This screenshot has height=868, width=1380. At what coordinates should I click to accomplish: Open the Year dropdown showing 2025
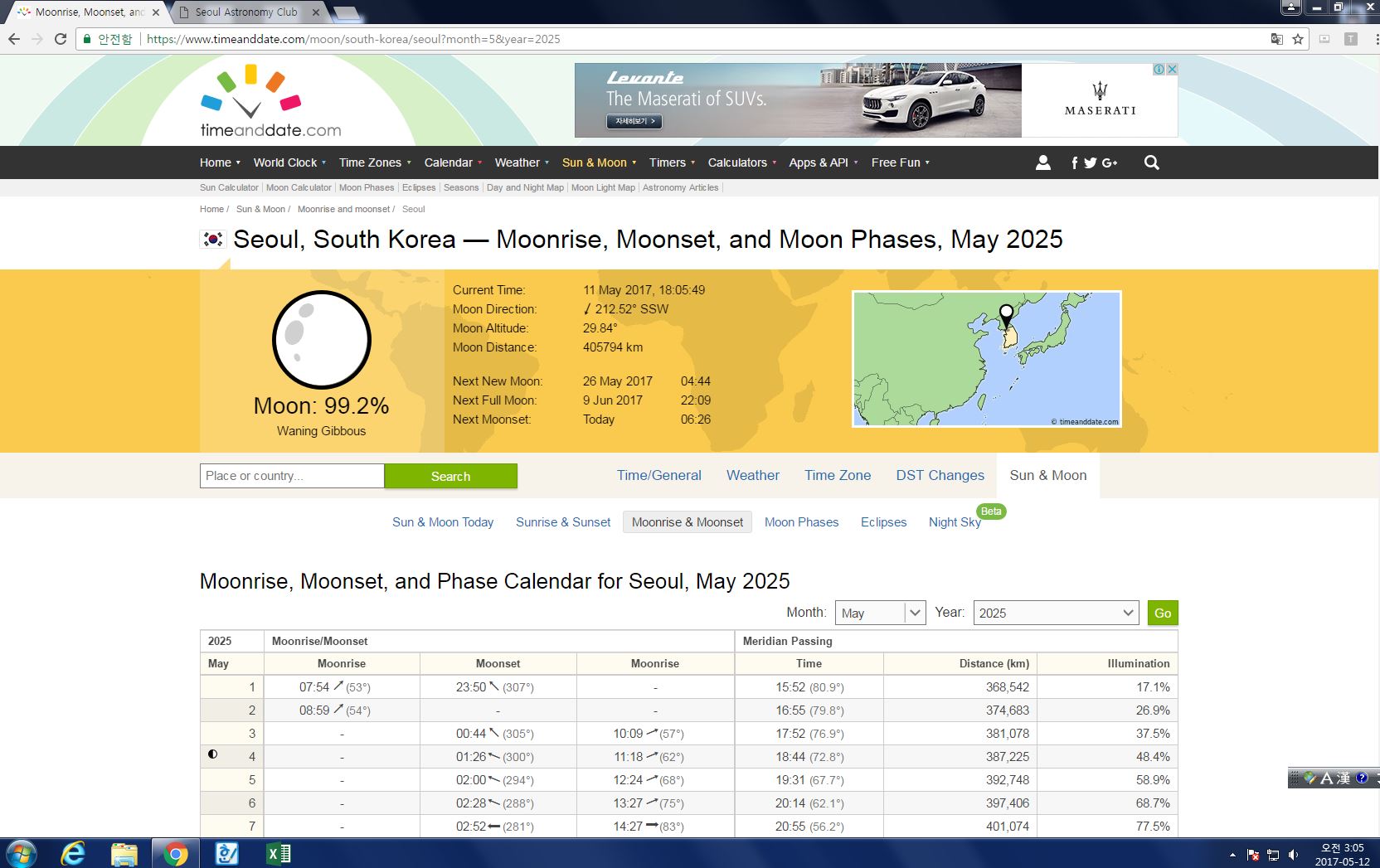(x=1056, y=613)
